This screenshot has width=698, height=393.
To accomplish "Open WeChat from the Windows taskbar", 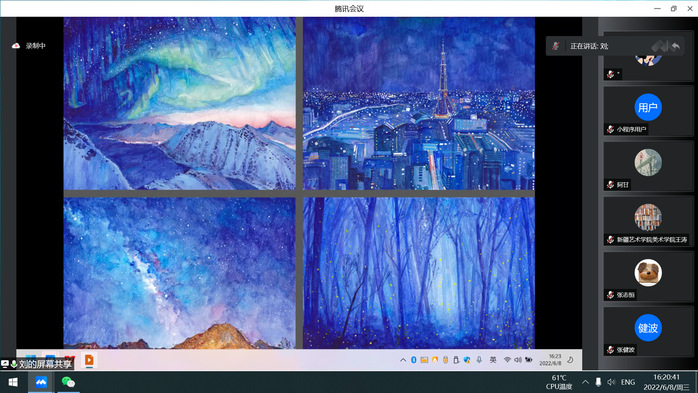I will 68,382.
